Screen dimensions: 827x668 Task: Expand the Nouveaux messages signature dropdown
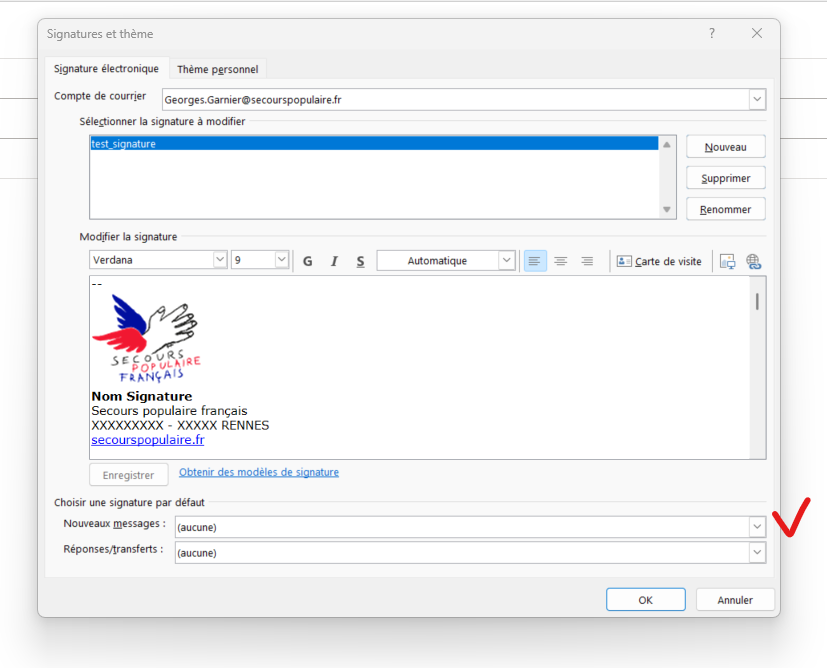[757, 527]
